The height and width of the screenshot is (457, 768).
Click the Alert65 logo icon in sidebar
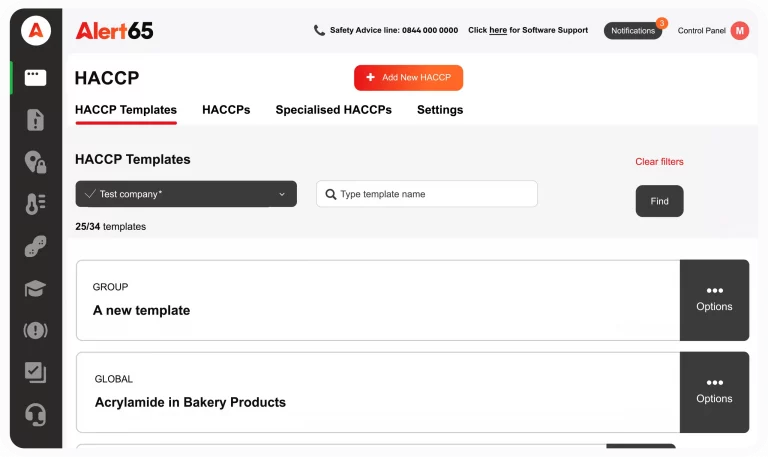(x=35, y=30)
